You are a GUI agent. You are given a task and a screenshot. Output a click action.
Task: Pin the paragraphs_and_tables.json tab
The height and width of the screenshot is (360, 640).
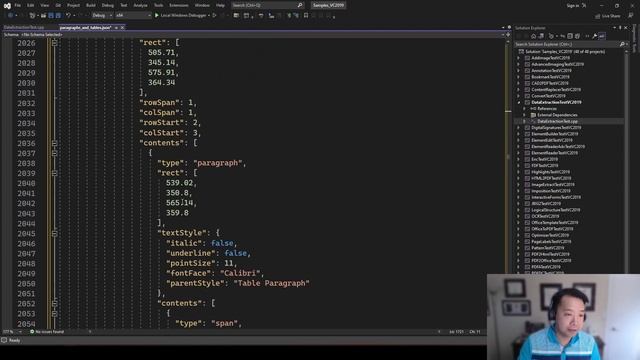pos(116,28)
